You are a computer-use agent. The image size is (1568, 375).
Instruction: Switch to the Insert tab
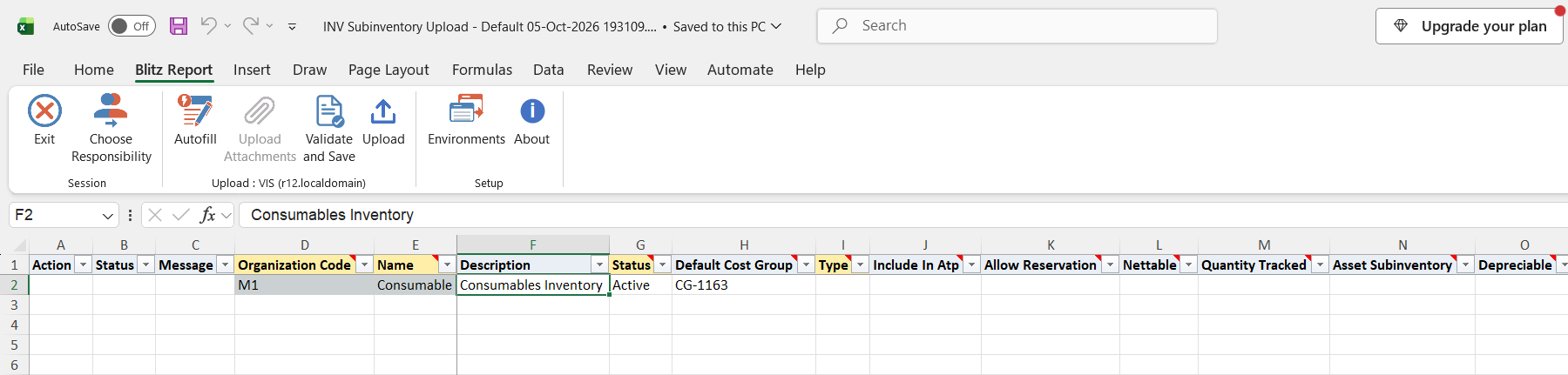tap(252, 70)
